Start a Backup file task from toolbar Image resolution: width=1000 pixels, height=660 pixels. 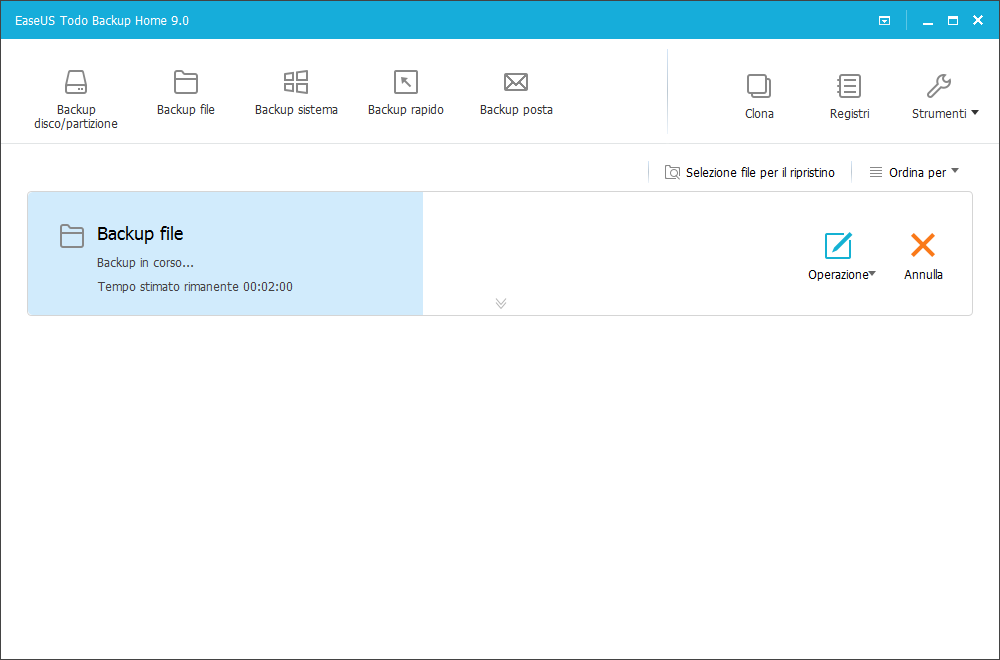pos(186,92)
